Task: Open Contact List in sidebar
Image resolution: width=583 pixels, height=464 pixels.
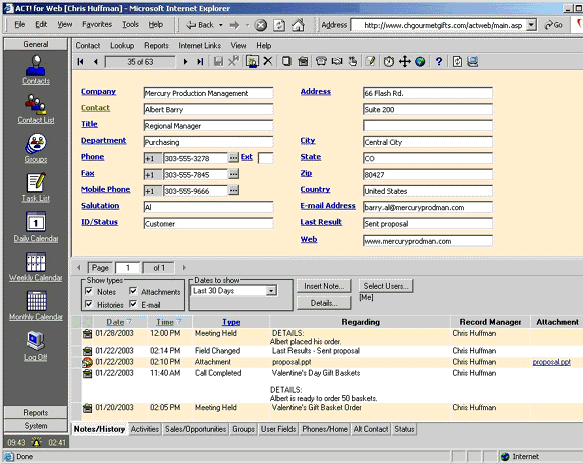Action: (x=36, y=109)
